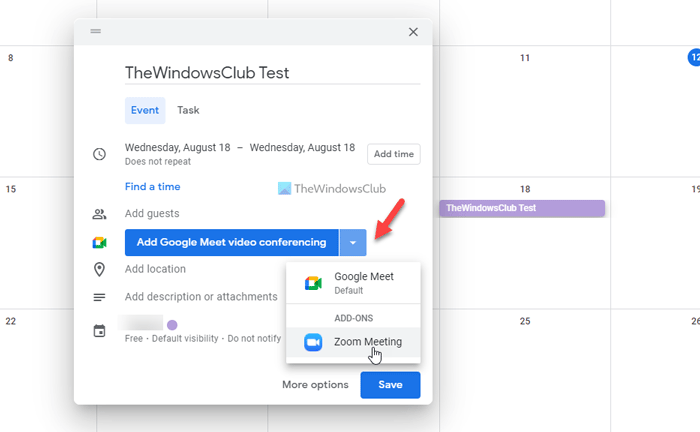700x432 pixels.
Task: Pick the purple event color circle
Action: [x=172, y=325]
